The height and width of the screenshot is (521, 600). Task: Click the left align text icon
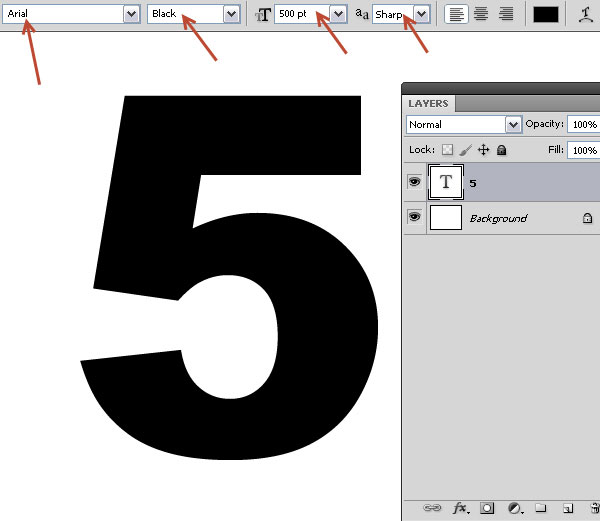click(456, 15)
